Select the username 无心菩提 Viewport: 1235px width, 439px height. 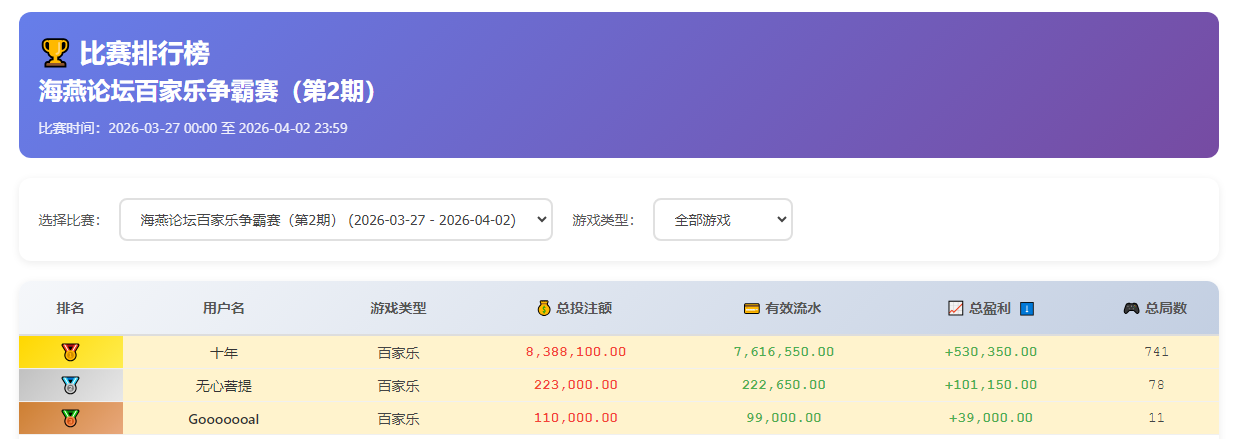223,385
